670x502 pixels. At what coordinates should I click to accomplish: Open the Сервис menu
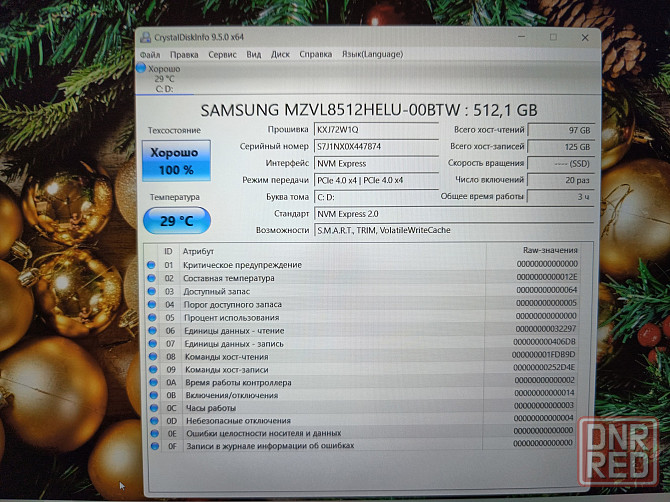(x=222, y=55)
